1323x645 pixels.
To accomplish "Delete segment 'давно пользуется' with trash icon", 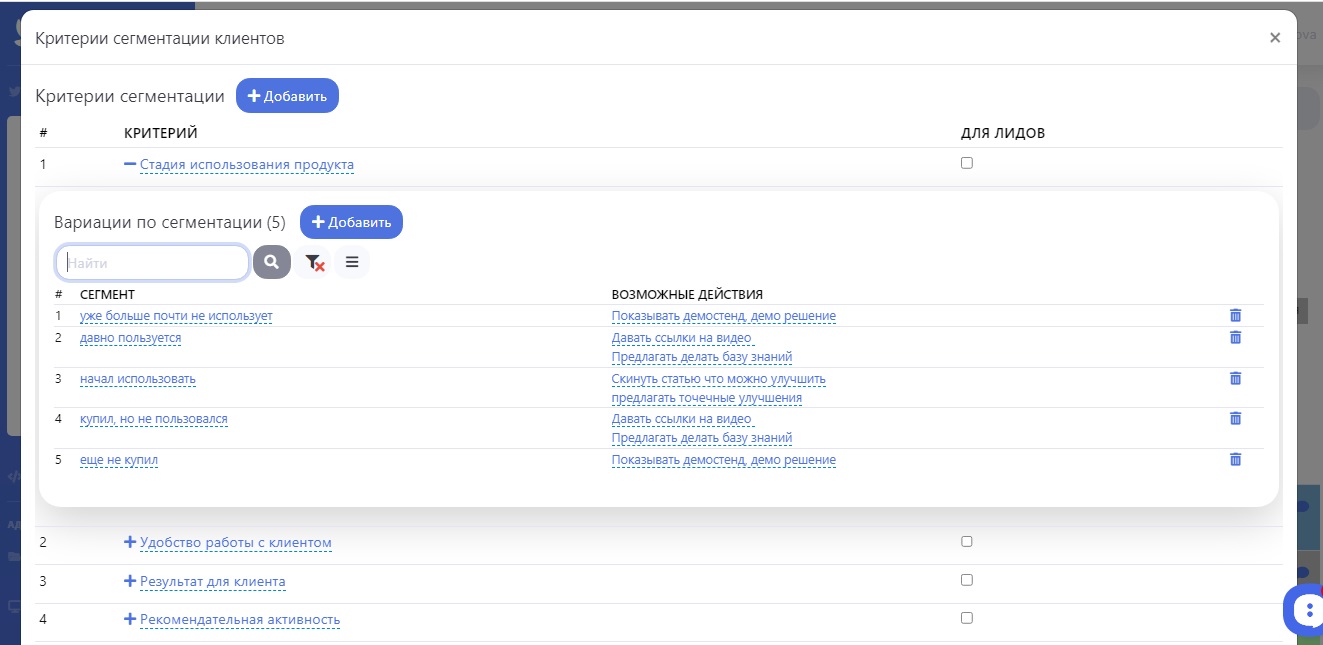I will click(x=1235, y=337).
